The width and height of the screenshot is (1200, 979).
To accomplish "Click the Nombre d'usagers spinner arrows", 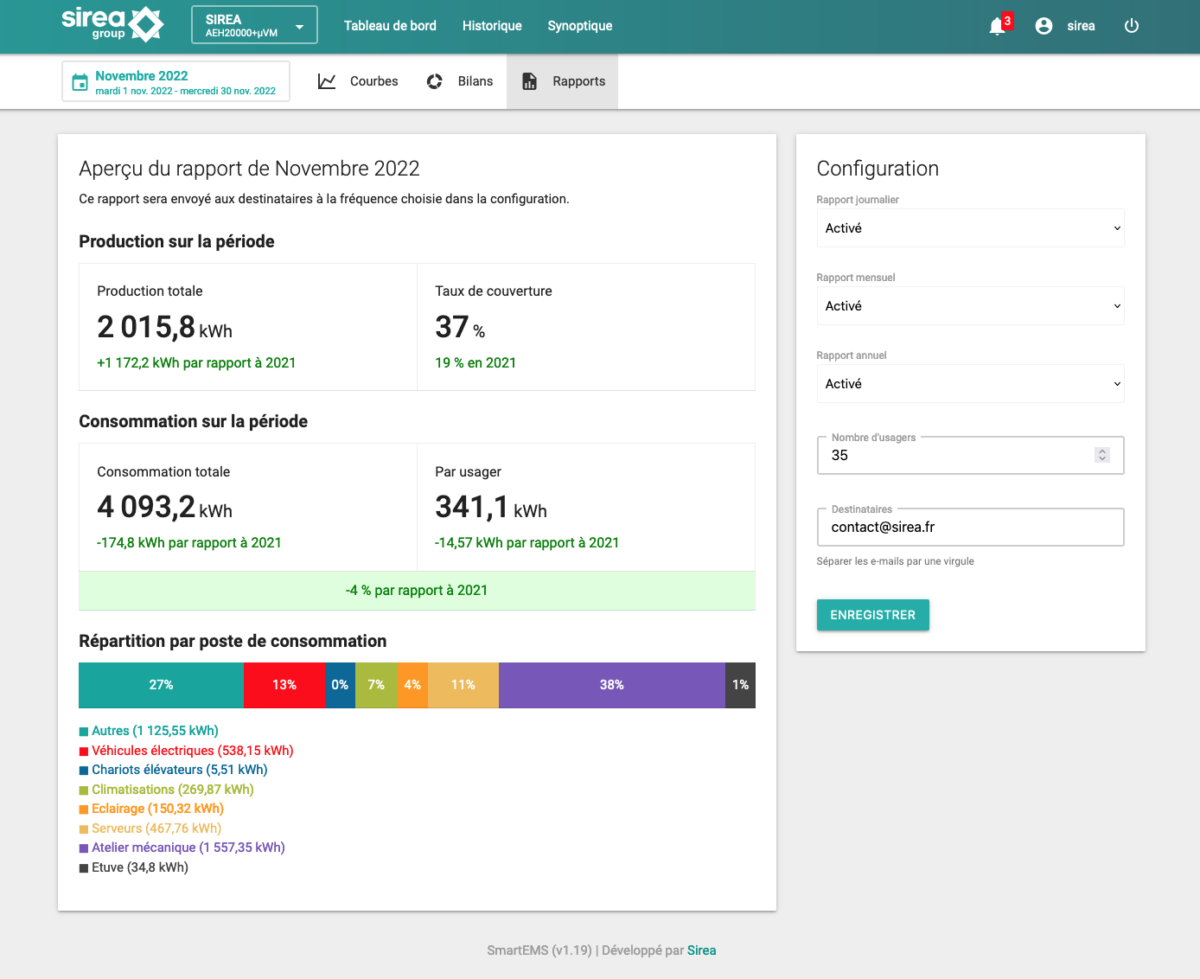I will [x=1102, y=455].
